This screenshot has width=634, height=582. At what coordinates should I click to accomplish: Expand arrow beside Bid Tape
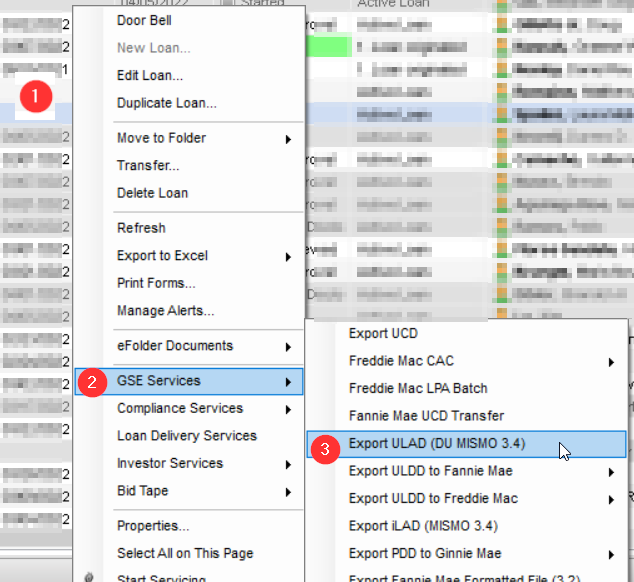coord(288,492)
